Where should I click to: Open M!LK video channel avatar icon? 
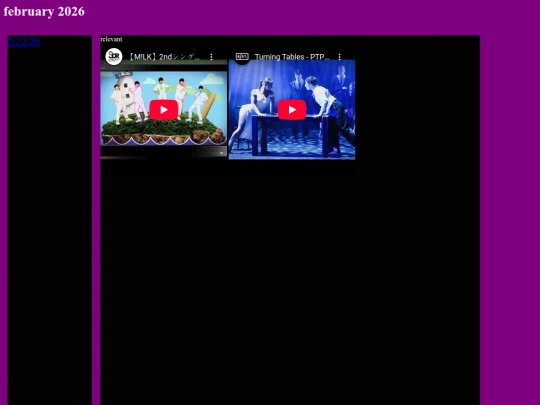click(114, 56)
